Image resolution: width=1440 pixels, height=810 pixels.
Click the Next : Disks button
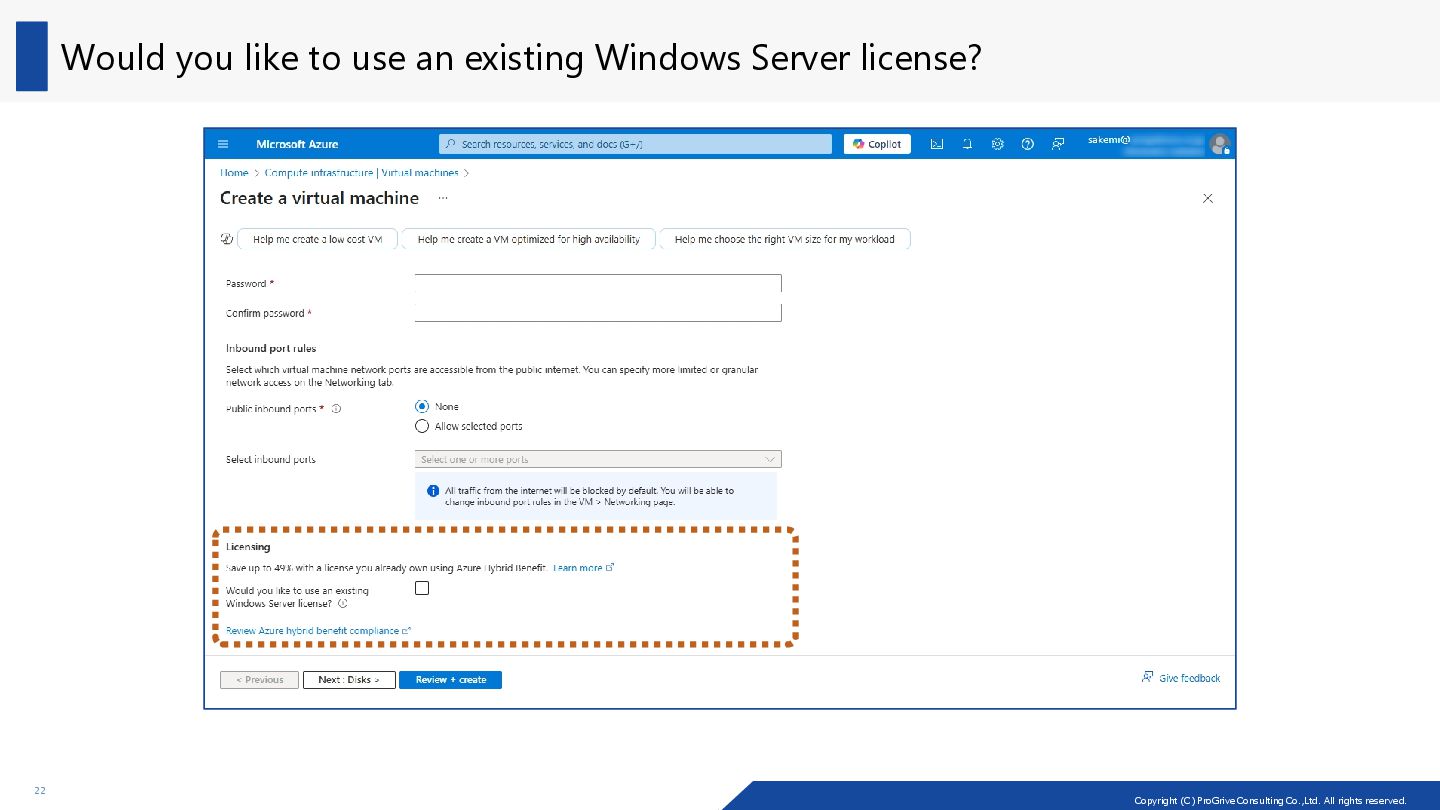pyautogui.click(x=349, y=680)
